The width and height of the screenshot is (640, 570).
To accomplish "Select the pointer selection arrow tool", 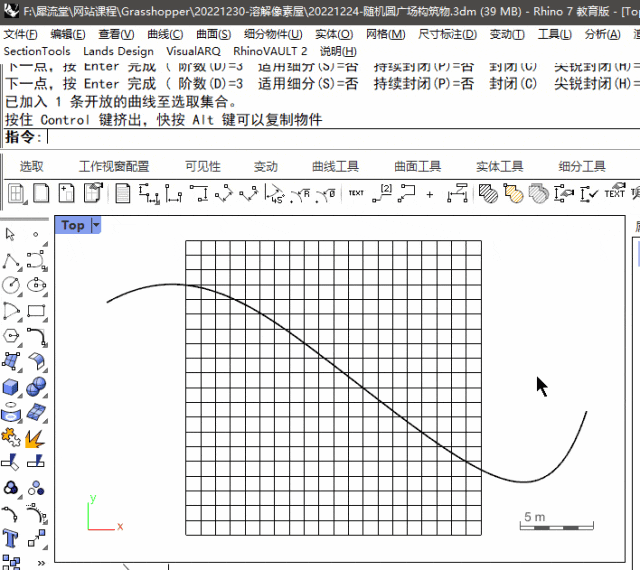I will [x=11, y=235].
